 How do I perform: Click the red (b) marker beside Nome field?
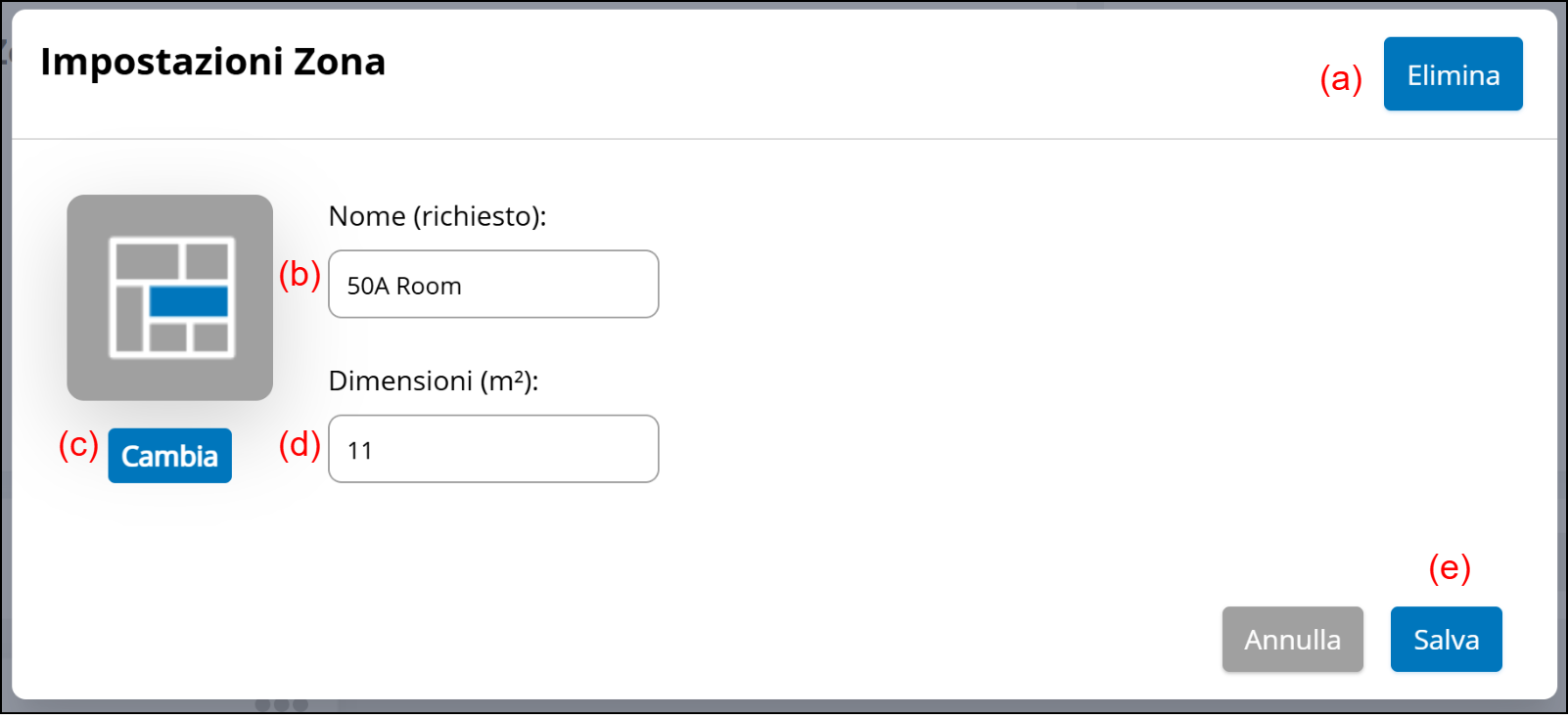point(300,275)
